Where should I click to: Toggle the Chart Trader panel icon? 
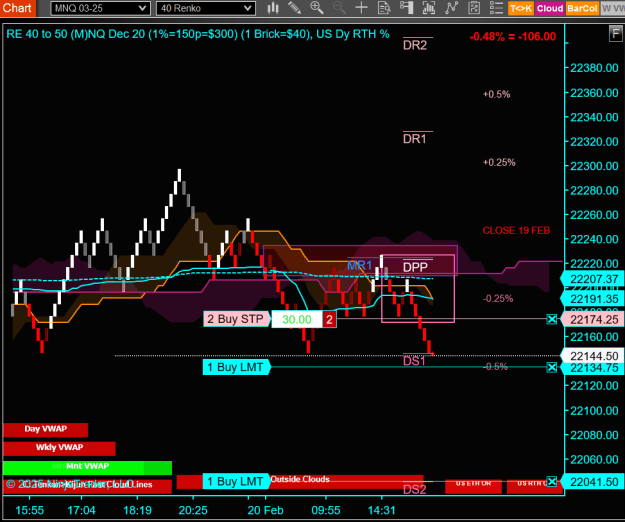coord(407,8)
